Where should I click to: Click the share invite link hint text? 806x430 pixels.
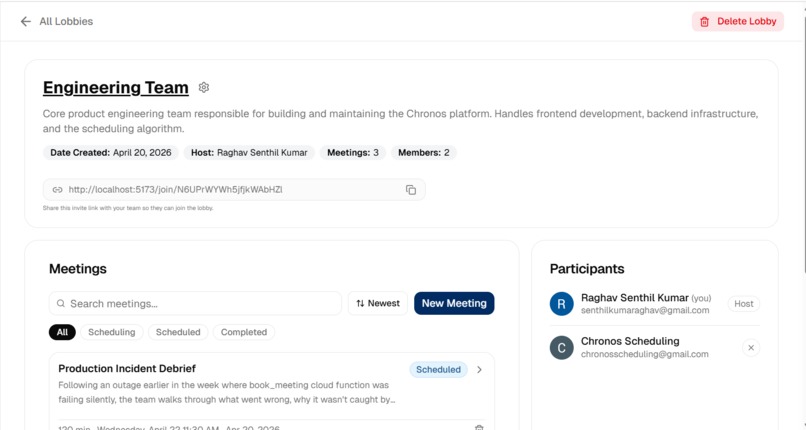[128, 208]
